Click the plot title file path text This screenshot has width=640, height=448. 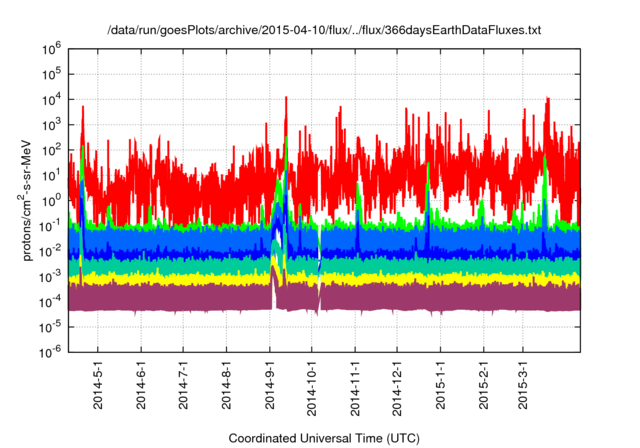click(324, 30)
